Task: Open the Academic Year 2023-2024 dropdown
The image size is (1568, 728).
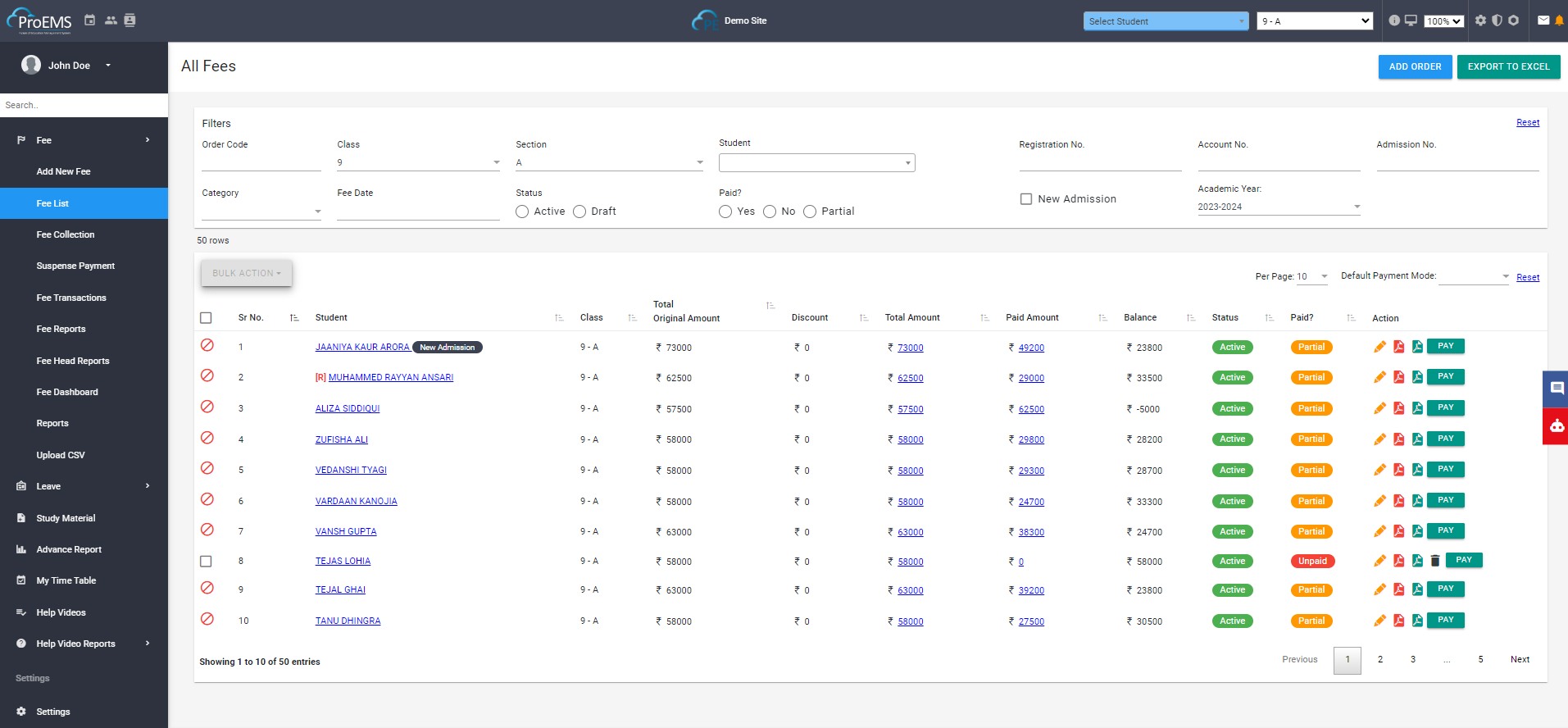Action: pyautogui.click(x=1278, y=207)
